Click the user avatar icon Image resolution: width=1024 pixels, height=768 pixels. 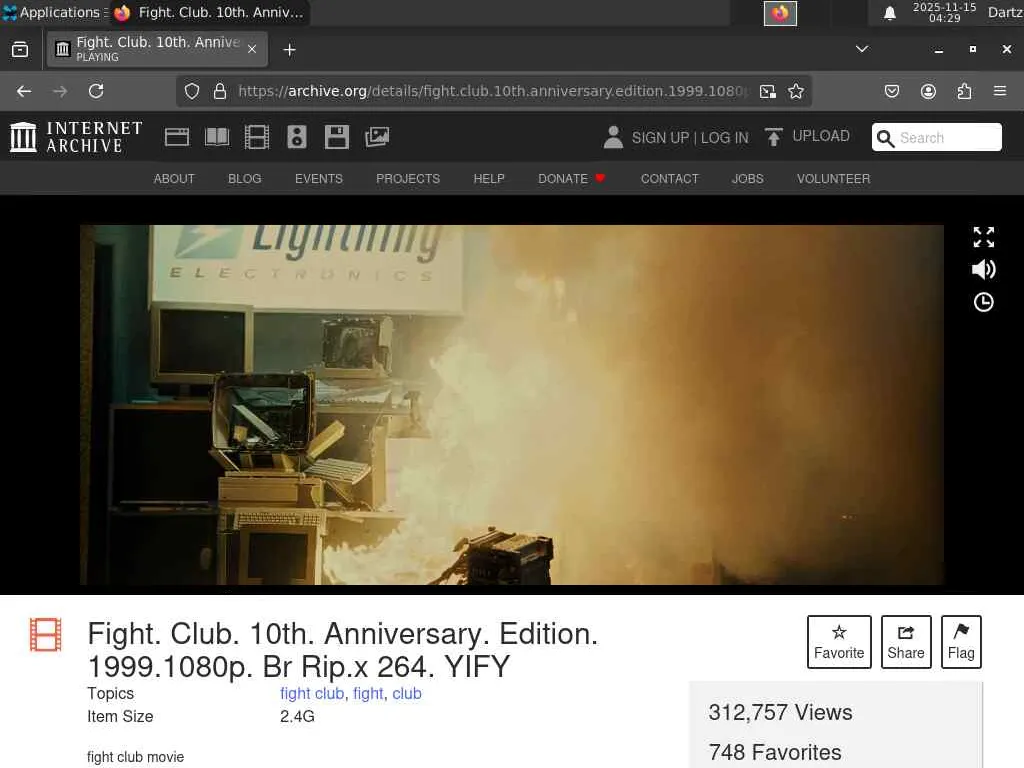pyautogui.click(x=613, y=137)
